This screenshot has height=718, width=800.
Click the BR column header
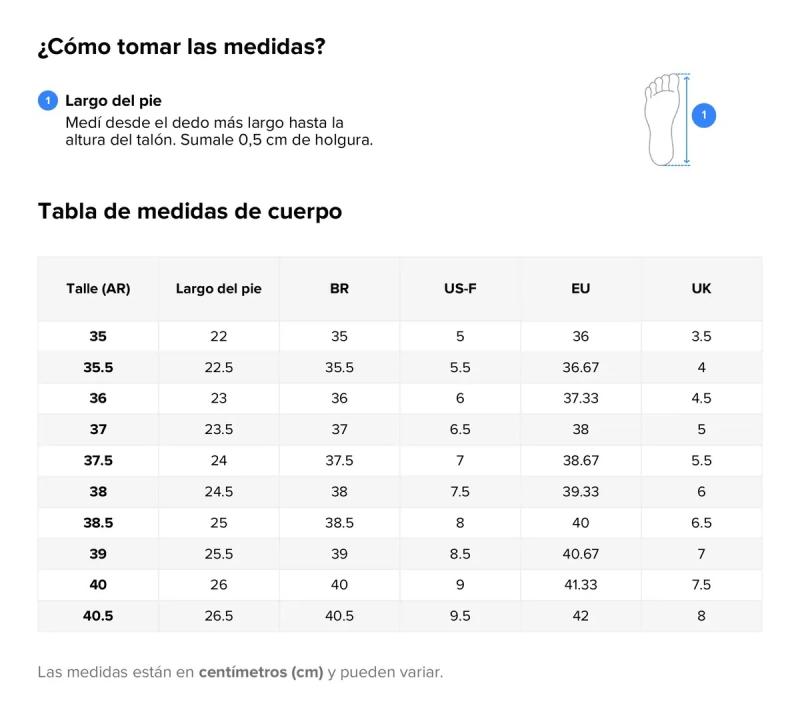point(339,289)
